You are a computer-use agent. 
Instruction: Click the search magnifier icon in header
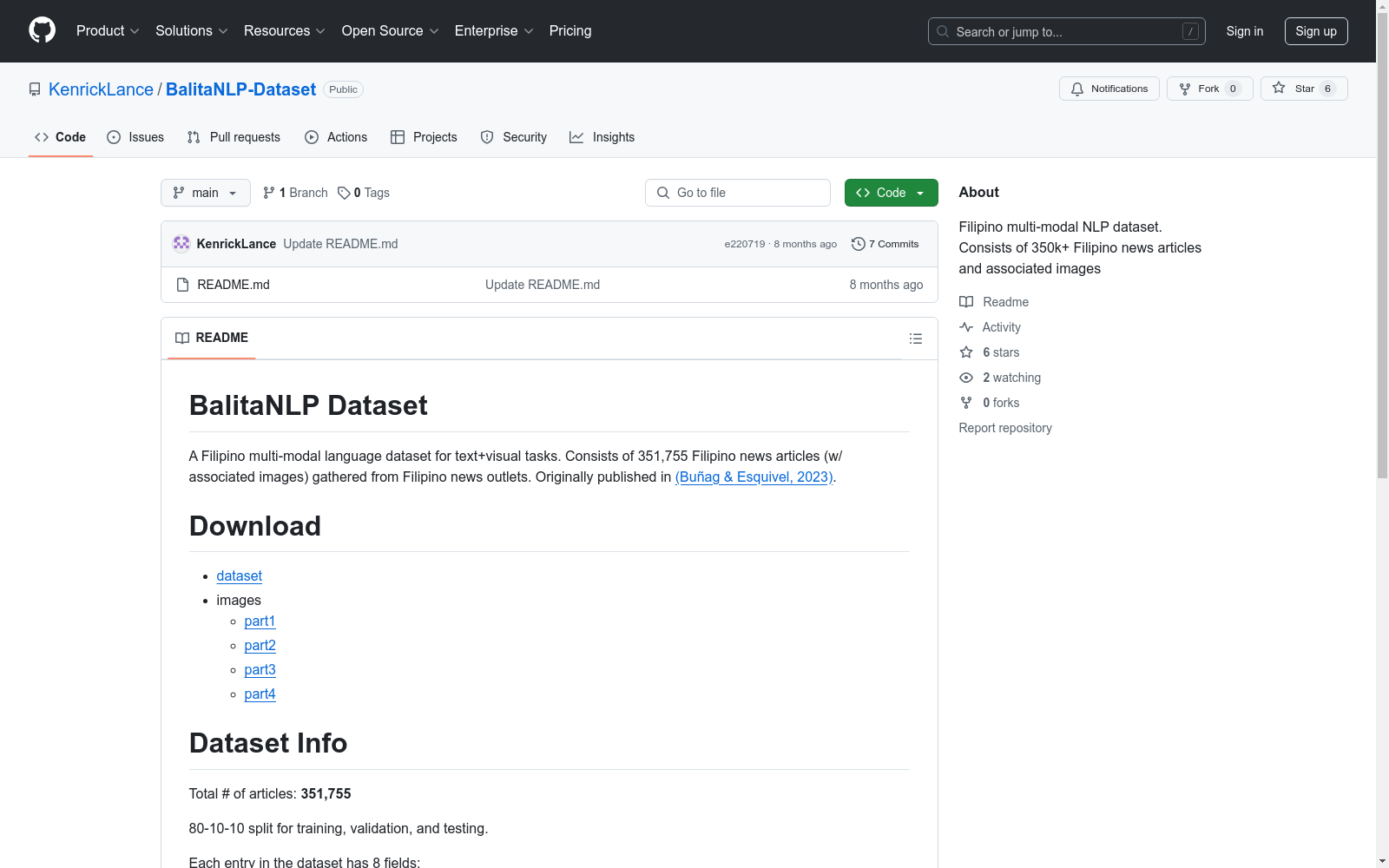click(943, 31)
